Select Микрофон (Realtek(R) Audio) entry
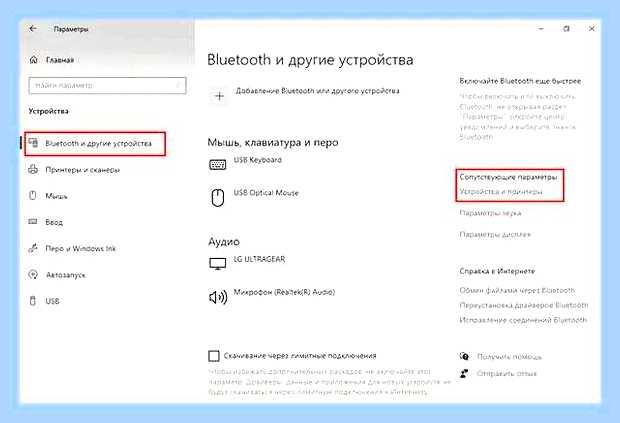Image resolution: width=620 pixels, height=423 pixels. [284, 292]
